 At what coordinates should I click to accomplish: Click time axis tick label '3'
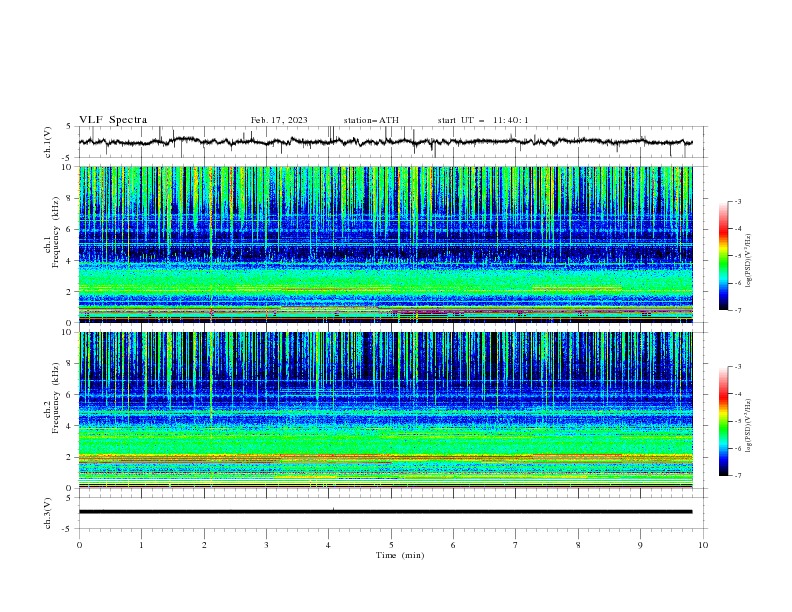[266, 545]
